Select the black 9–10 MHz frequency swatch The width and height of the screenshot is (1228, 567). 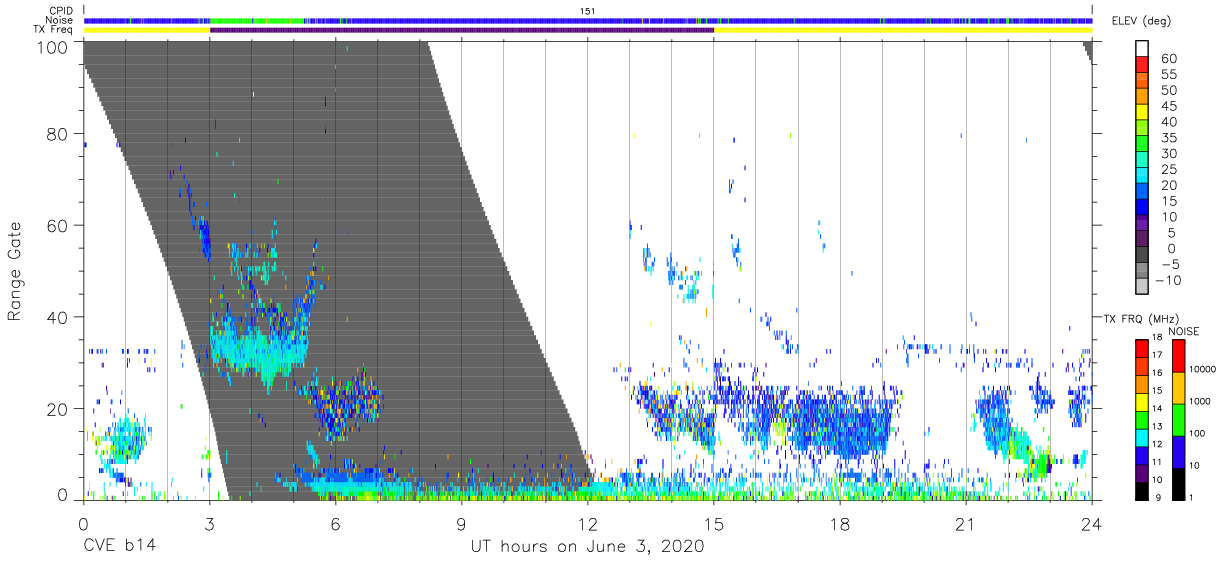(1141, 489)
